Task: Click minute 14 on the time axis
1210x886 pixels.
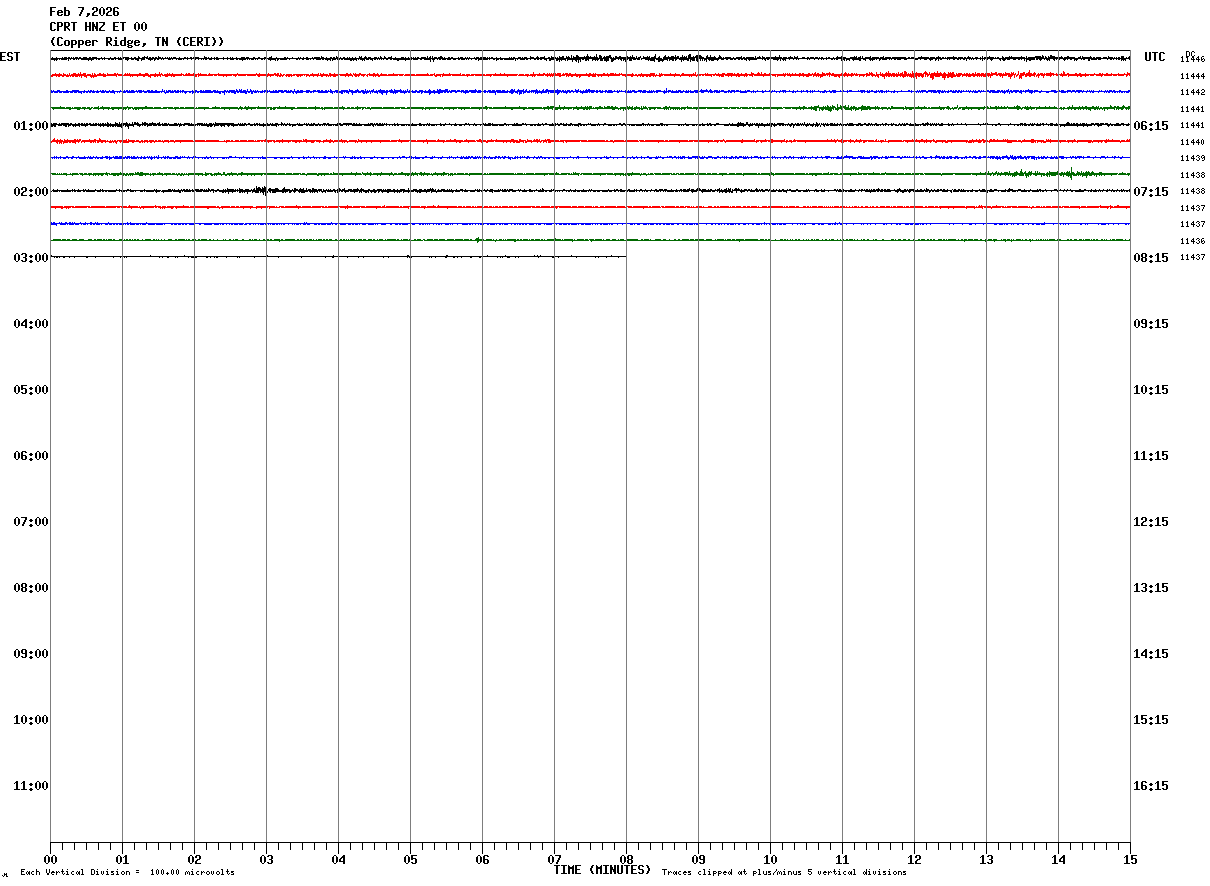Action: [x=1058, y=860]
